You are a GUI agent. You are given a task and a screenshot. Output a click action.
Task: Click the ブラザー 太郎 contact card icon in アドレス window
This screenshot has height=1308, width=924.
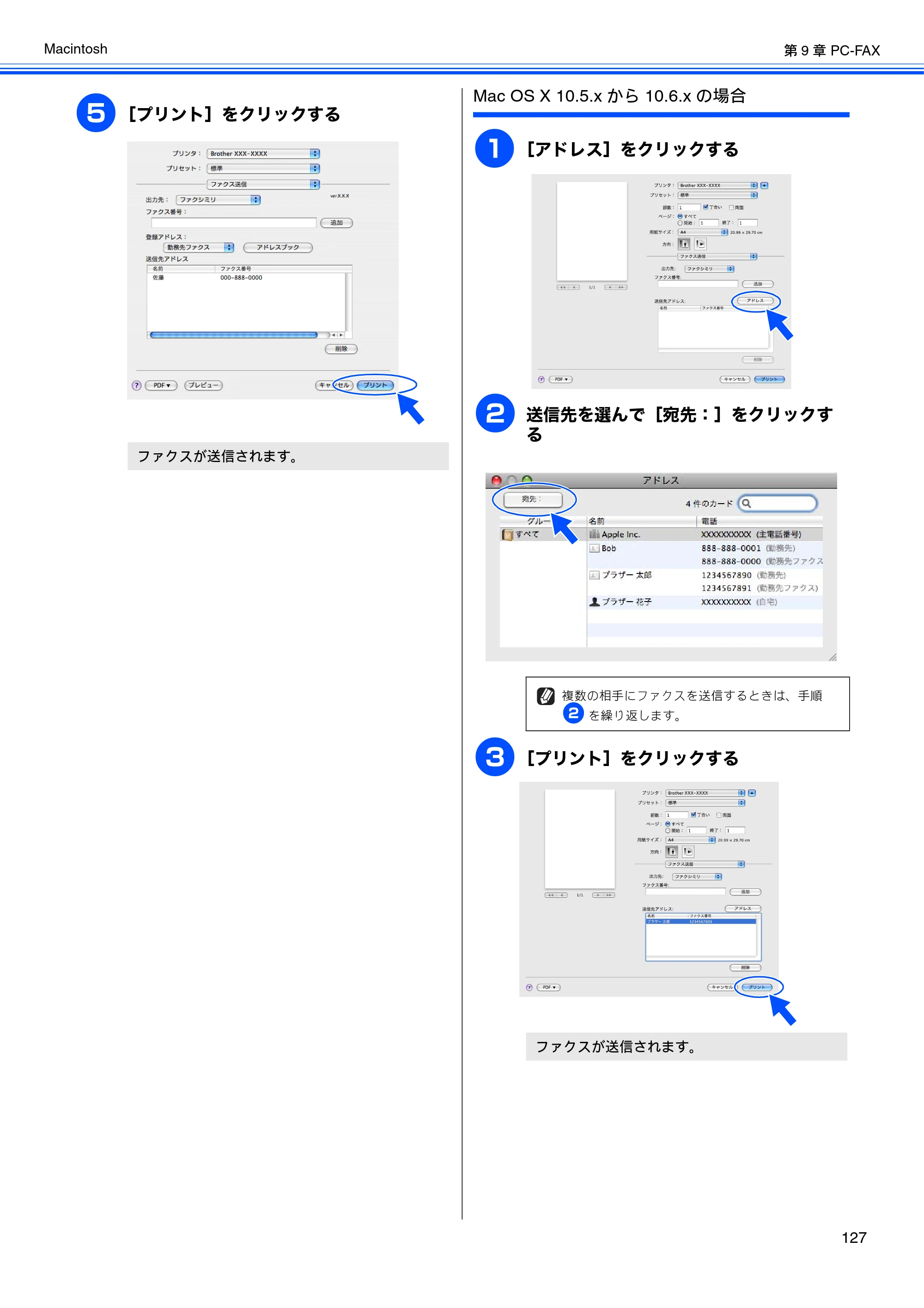[594, 575]
